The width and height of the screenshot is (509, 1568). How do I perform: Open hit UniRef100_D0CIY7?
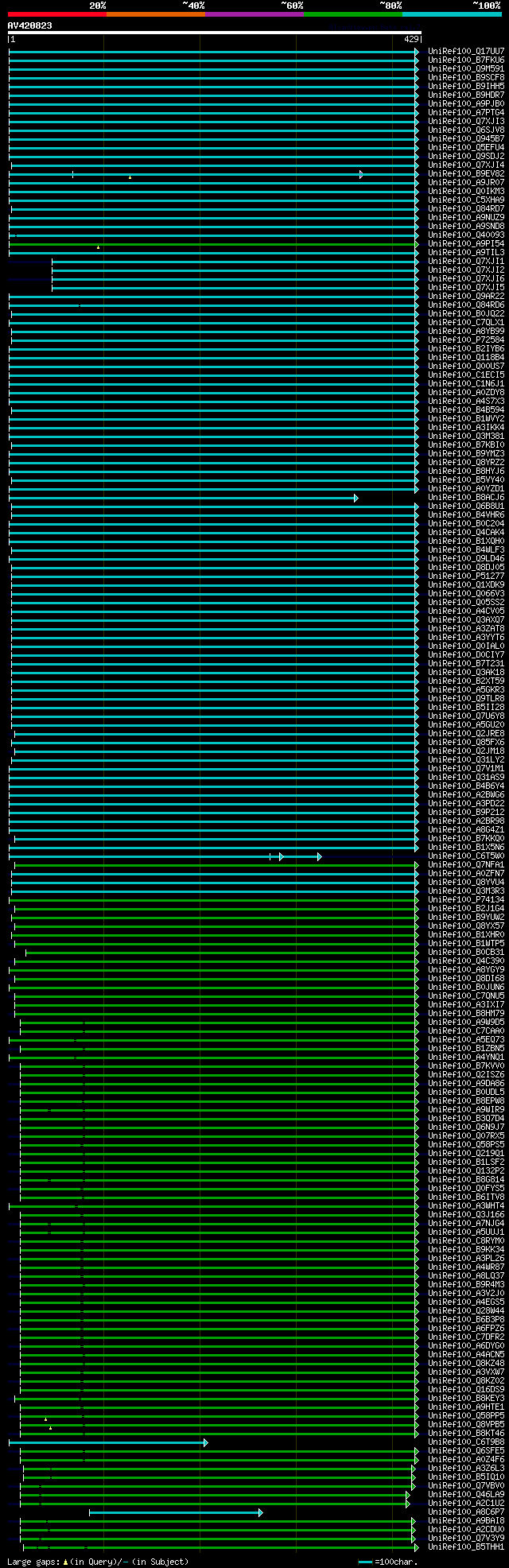(x=466, y=655)
